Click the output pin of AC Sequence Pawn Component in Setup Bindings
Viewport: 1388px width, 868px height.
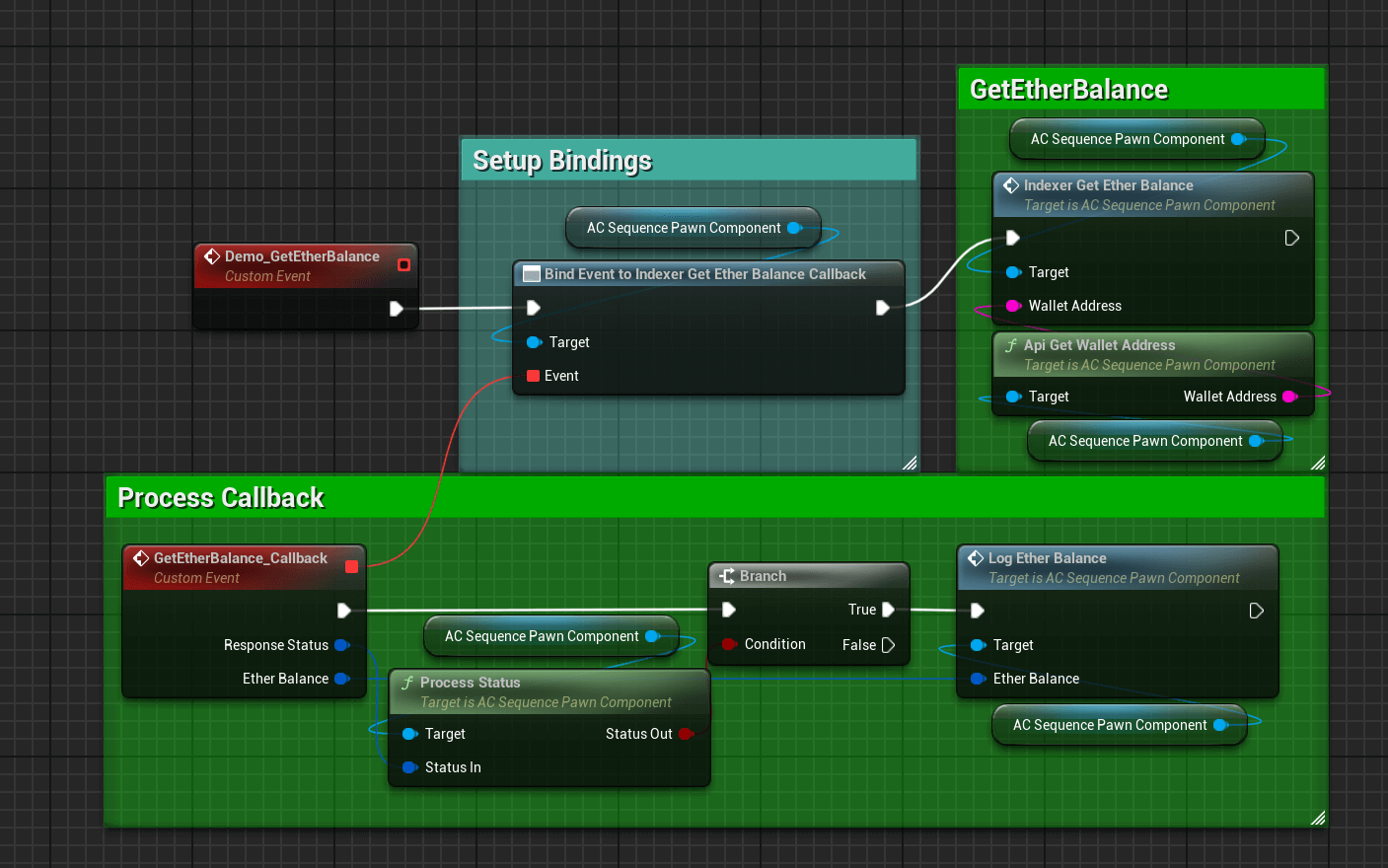[x=794, y=228]
